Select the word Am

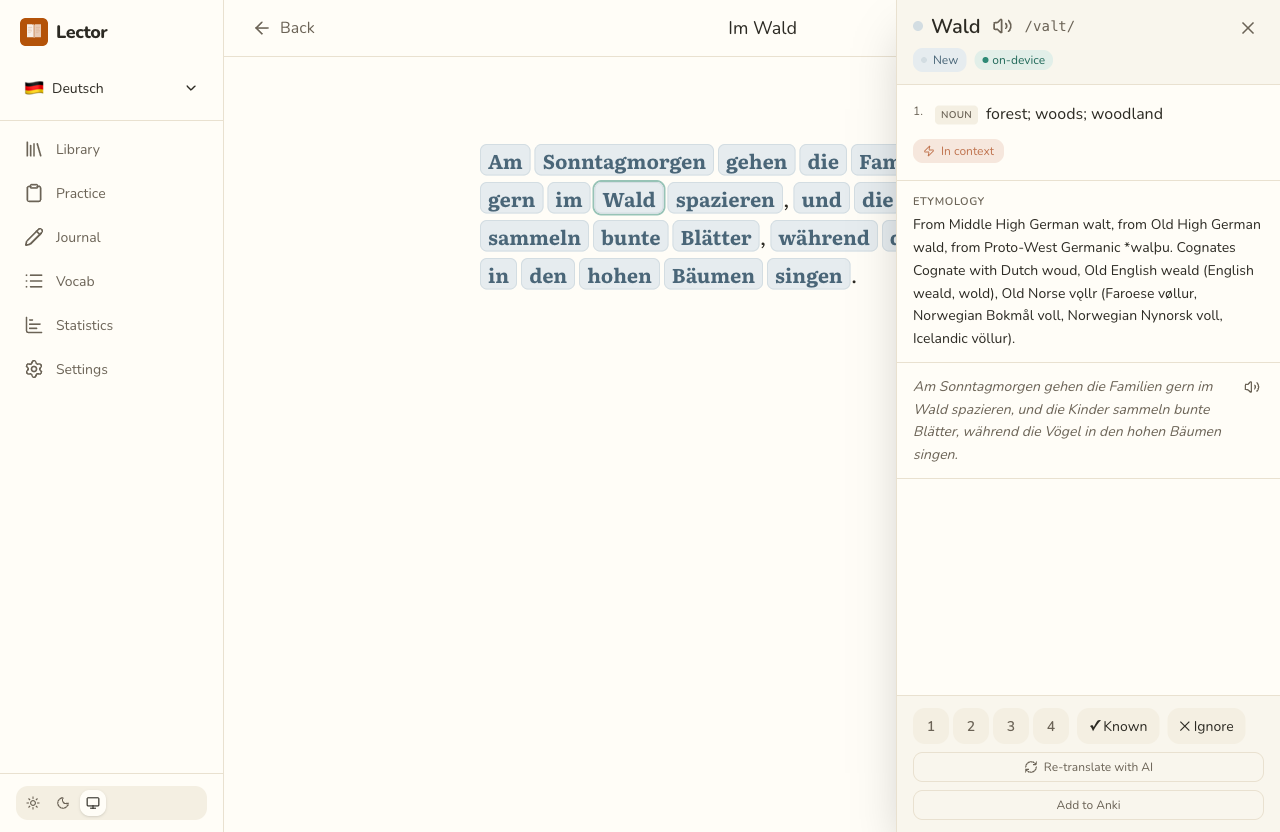pos(505,161)
